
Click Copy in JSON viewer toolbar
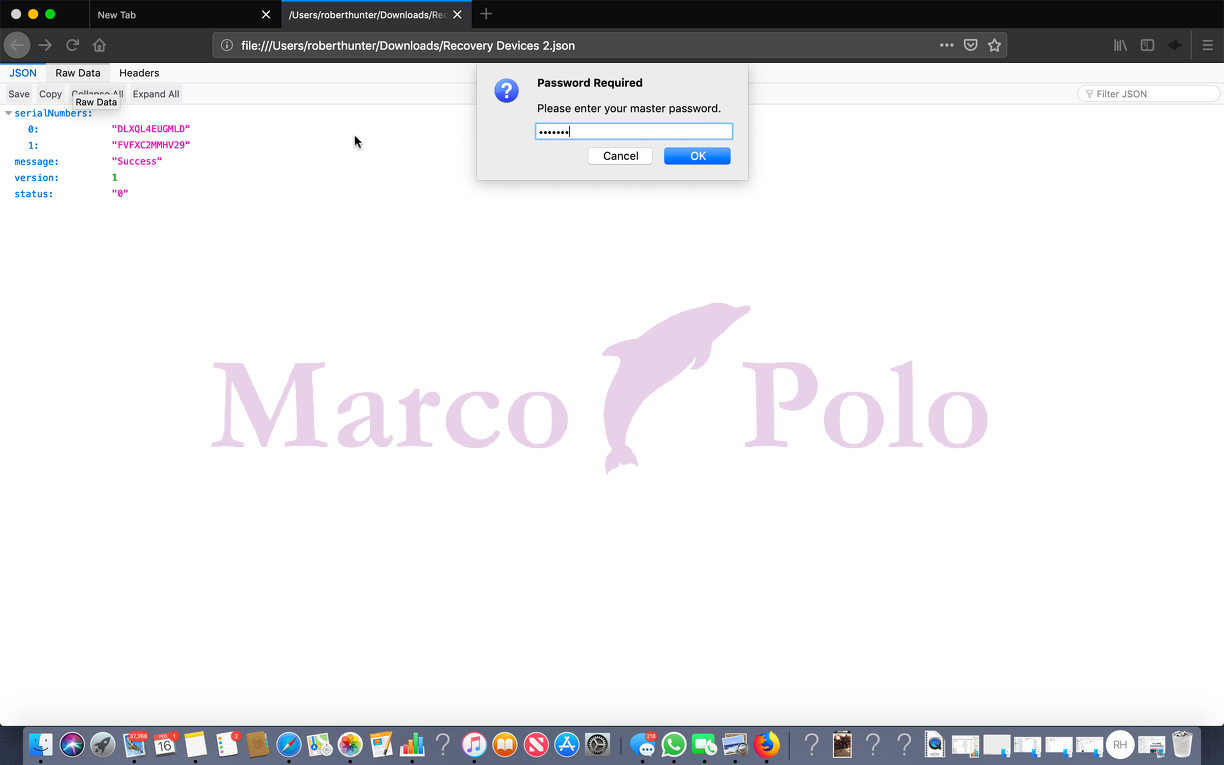[x=50, y=94]
